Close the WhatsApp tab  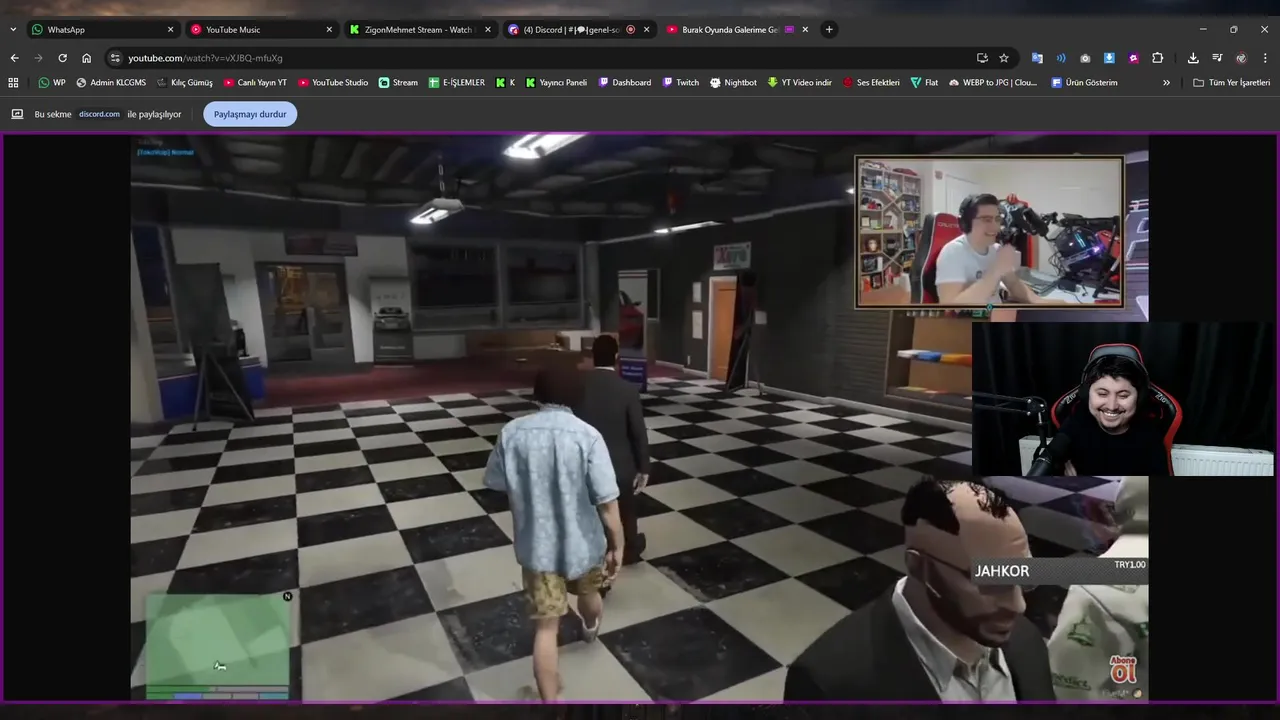pos(170,29)
